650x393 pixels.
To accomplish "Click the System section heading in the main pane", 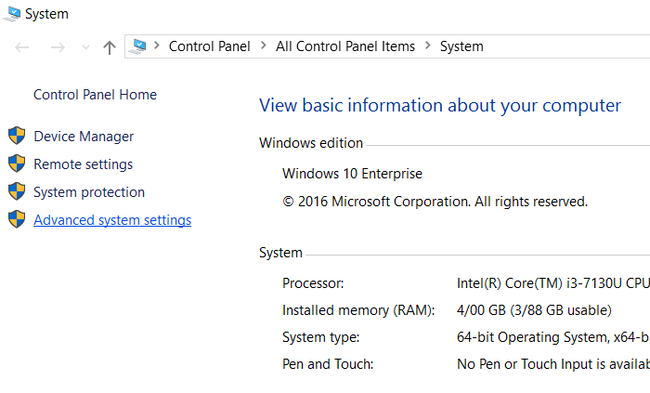I will (x=281, y=253).
